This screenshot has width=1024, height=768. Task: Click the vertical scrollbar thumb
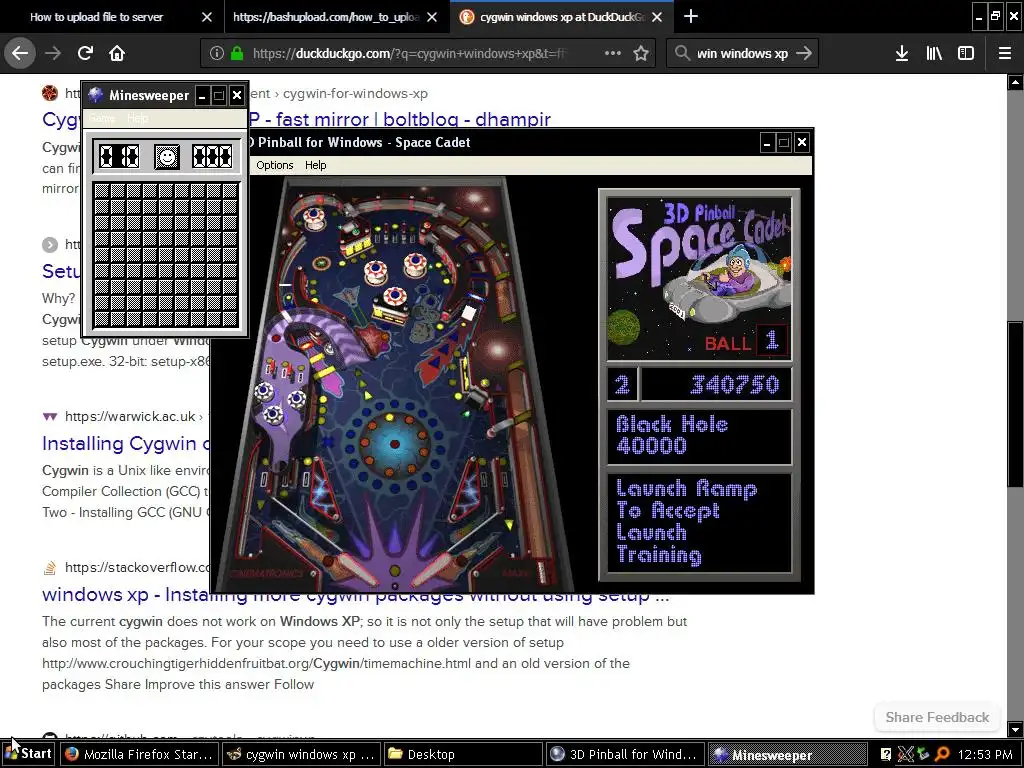(1015, 404)
